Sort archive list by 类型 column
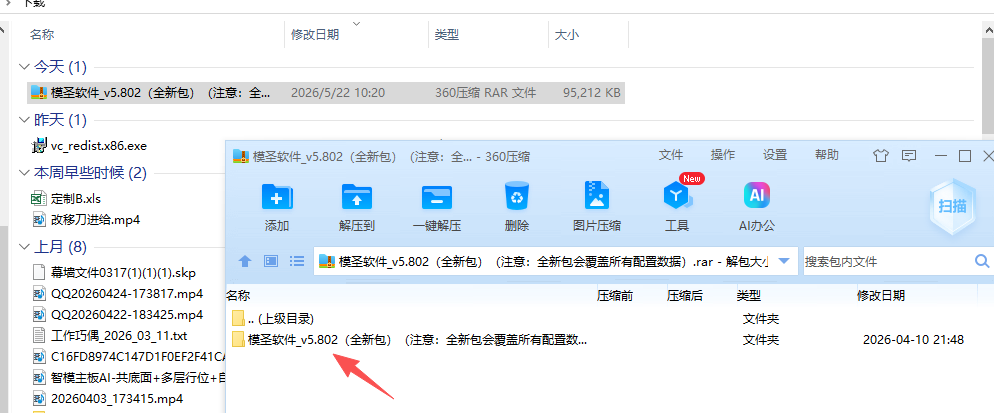The height and width of the screenshot is (413, 994). point(748,295)
